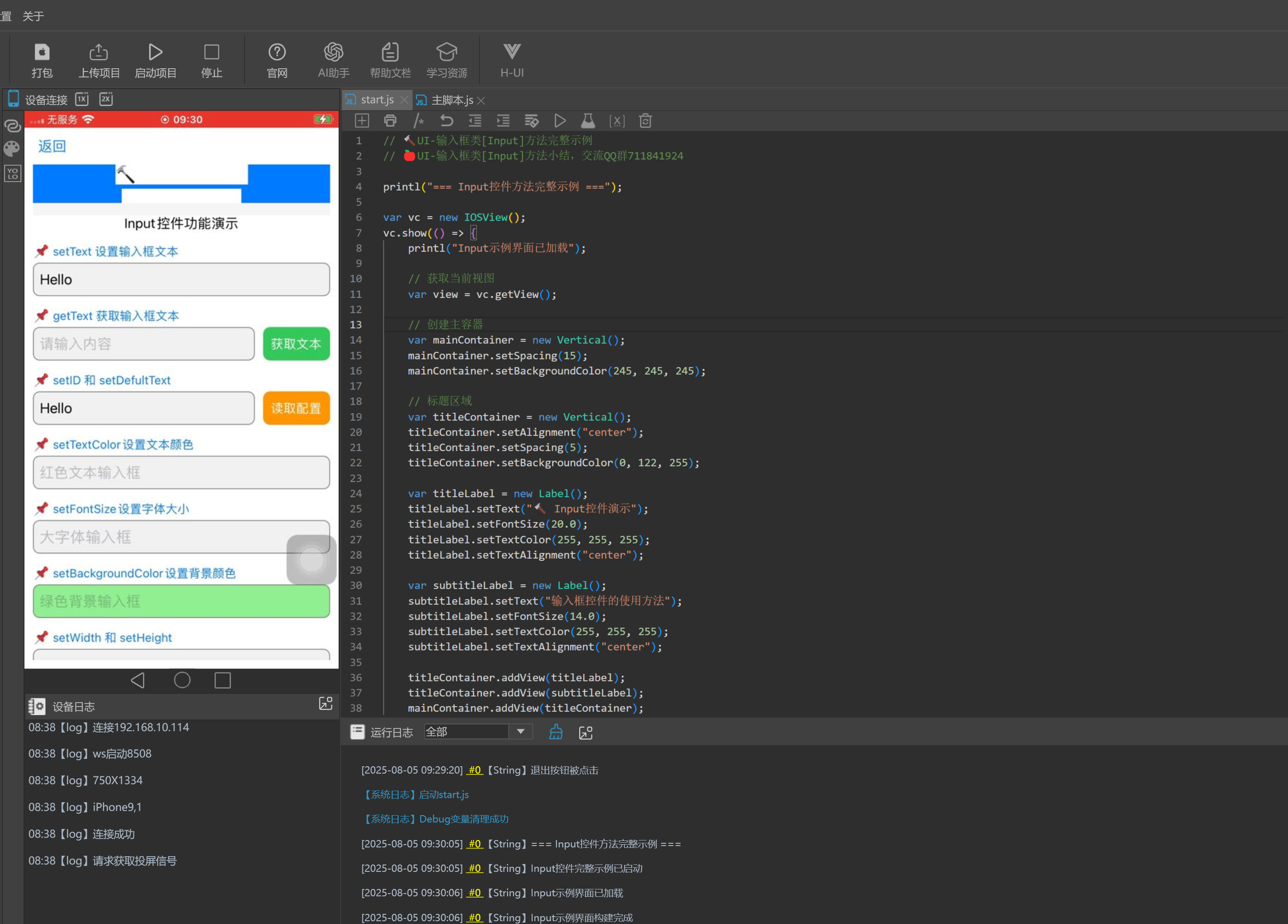Decrease indent of selected code
Screen dimensions: 1288x924
pyautogui.click(x=475, y=121)
